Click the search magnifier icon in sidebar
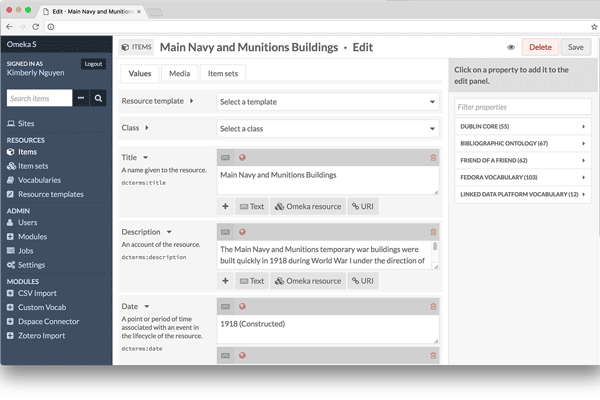This screenshot has height=400, width=600. 98,98
